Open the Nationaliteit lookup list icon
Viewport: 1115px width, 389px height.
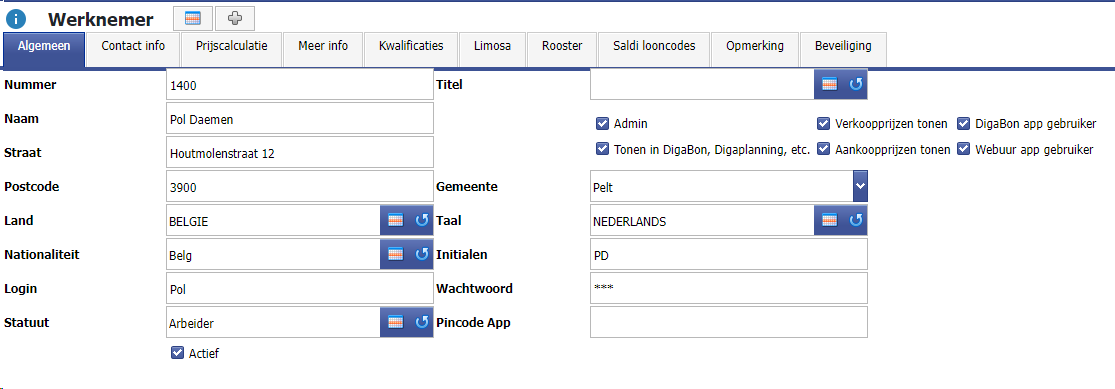coord(395,255)
